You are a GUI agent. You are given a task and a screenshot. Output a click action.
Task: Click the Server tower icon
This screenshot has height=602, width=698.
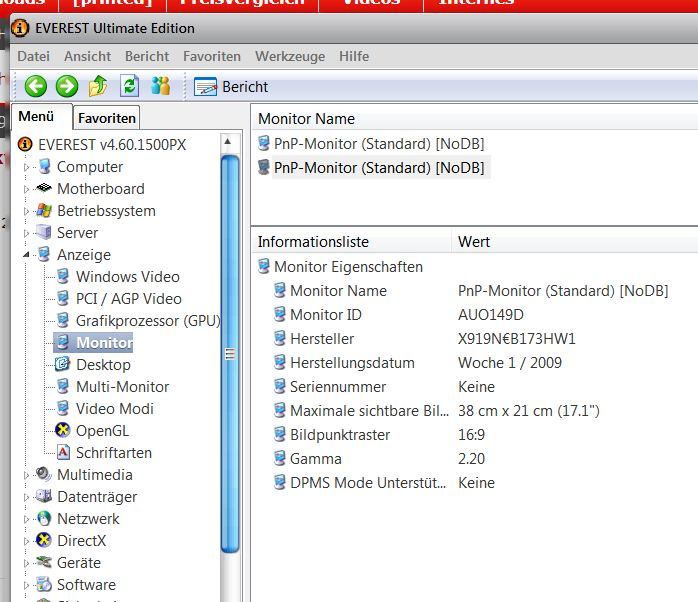click(44, 232)
